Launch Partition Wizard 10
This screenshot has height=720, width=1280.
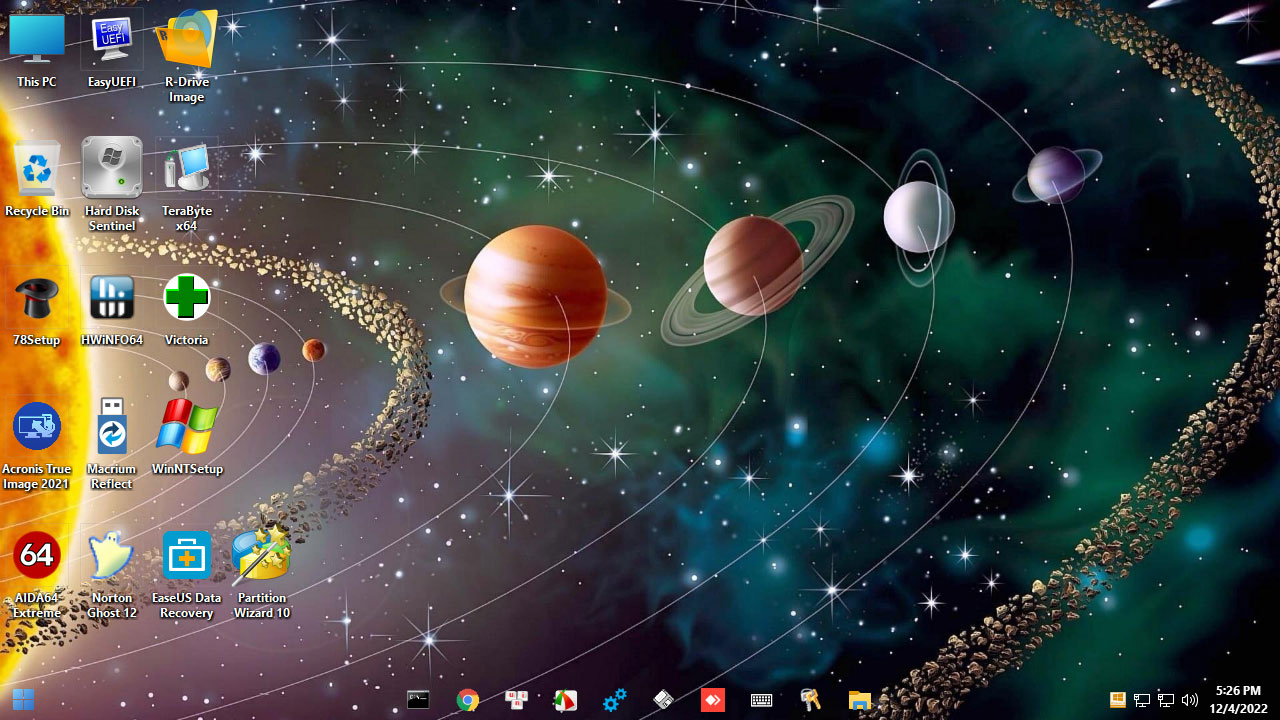click(261, 573)
